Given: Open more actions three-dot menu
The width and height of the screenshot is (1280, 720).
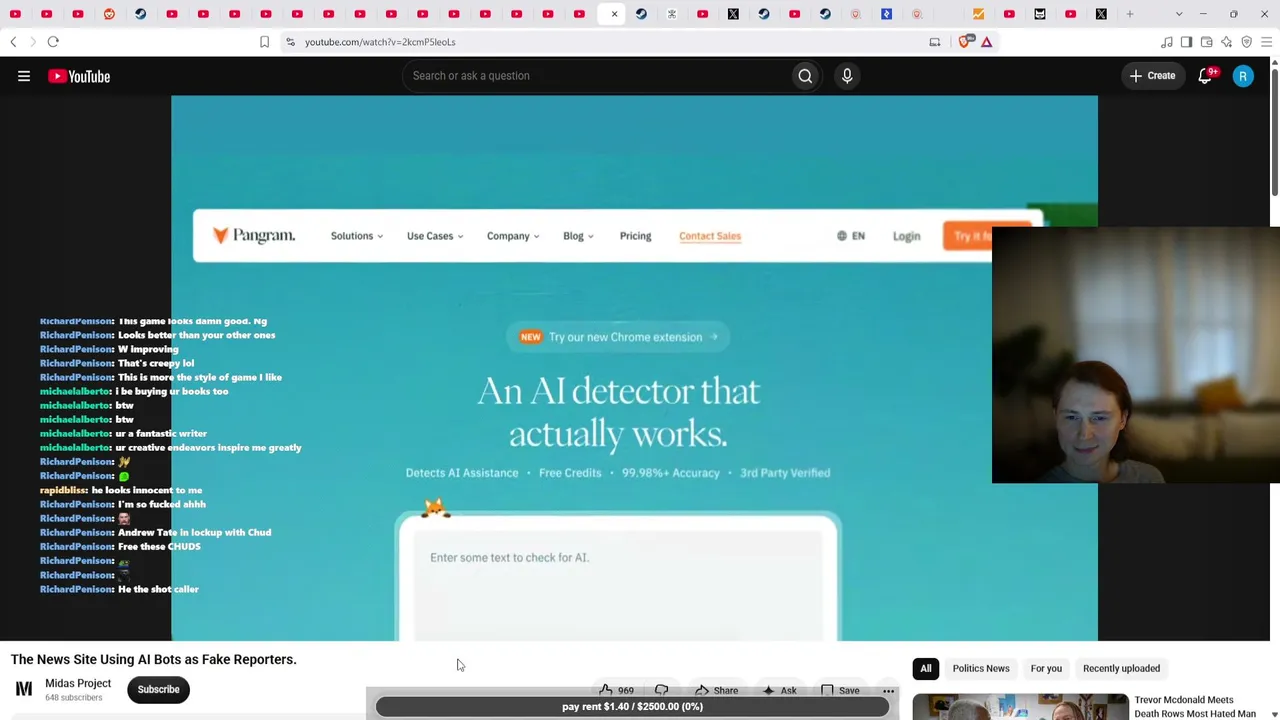Looking at the screenshot, I should [888, 690].
